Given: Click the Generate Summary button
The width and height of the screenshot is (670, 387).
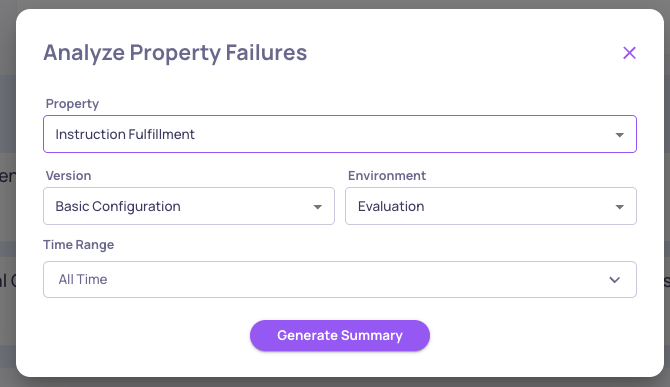Looking at the screenshot, I should pyautogui.click(x=340, y=336).
